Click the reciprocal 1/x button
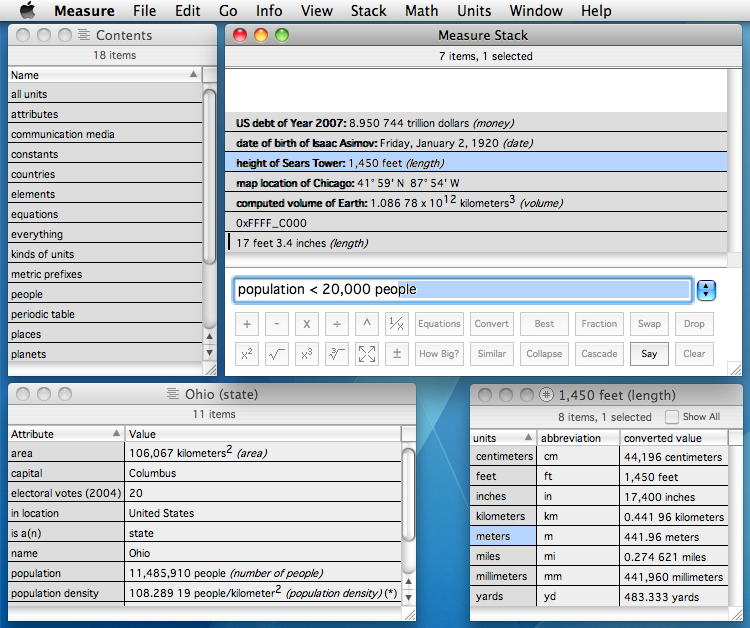Viewport: 750px width, 628px height. (397, 324)
